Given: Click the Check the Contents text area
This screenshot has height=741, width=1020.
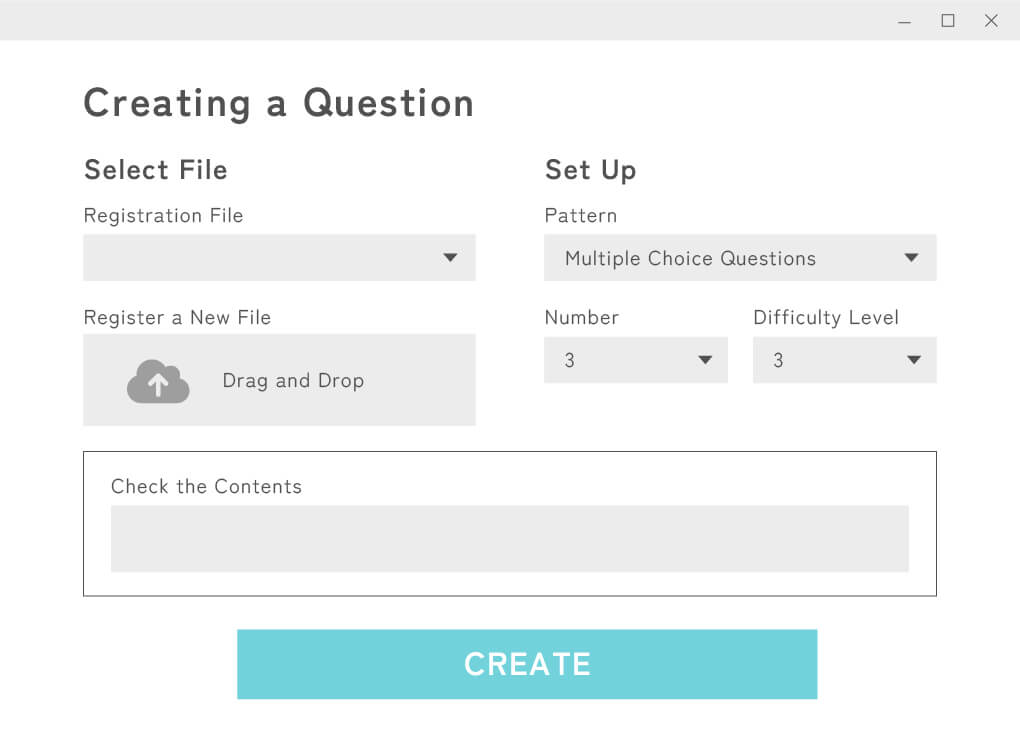Looking at the screenshot, I should pos(509,539).
